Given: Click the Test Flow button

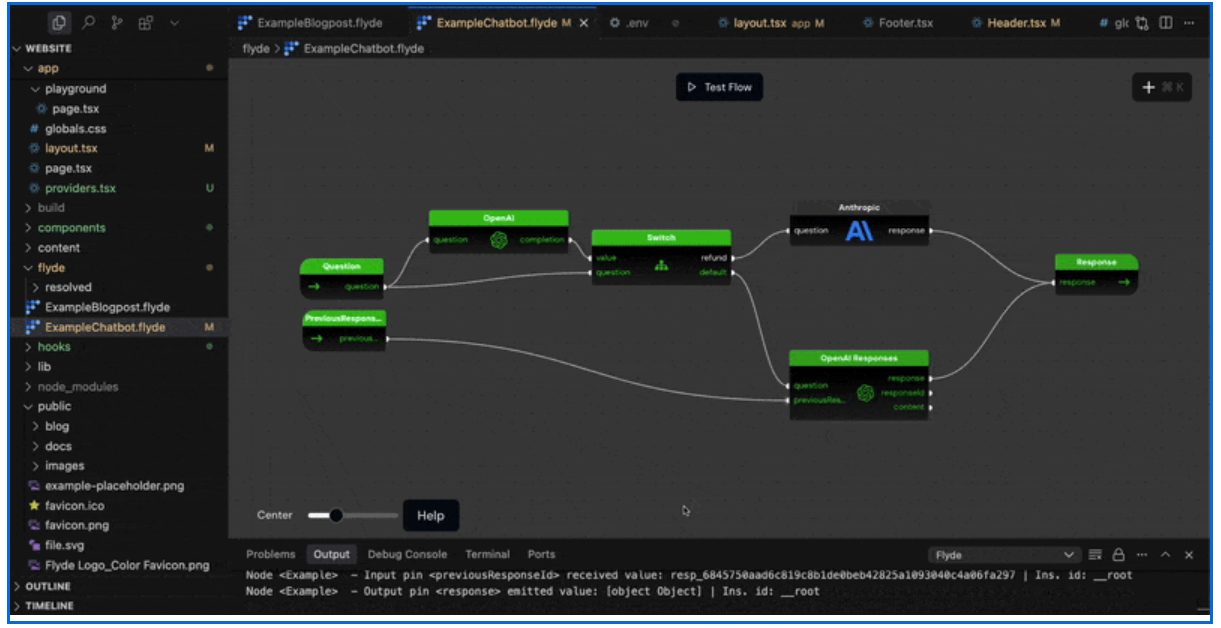Looking at the screenshot, I should coord(719,87).
